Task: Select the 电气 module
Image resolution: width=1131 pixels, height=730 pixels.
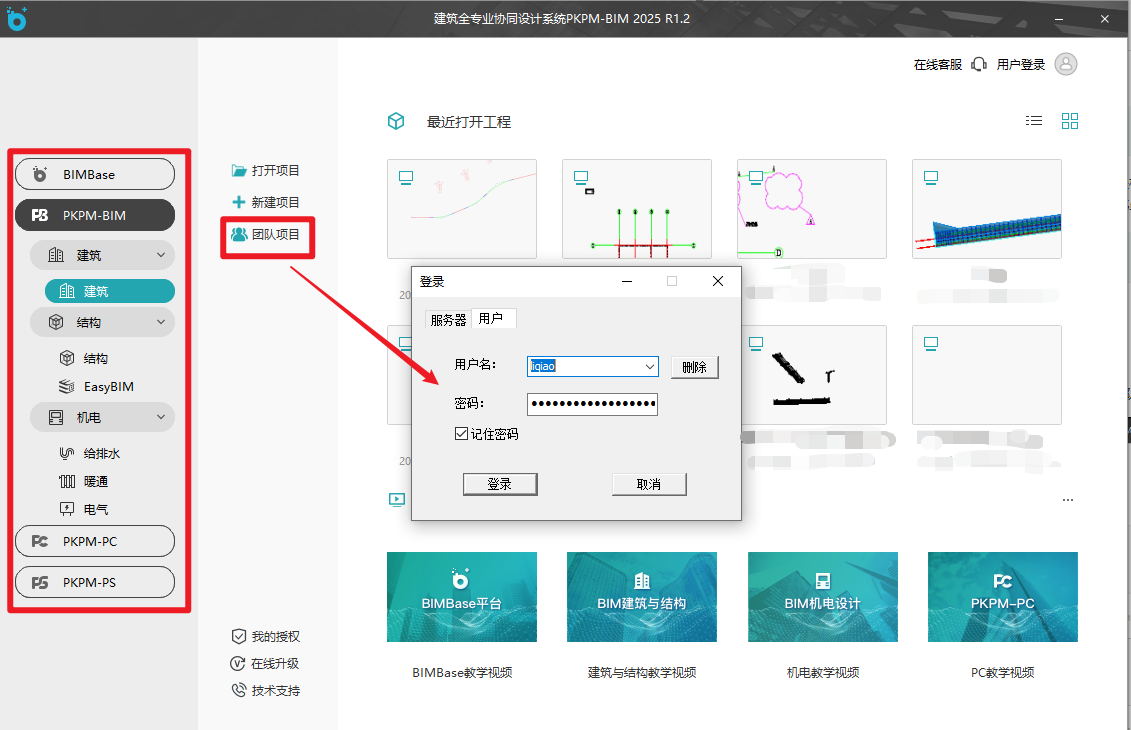Action: tap(84, 509)
